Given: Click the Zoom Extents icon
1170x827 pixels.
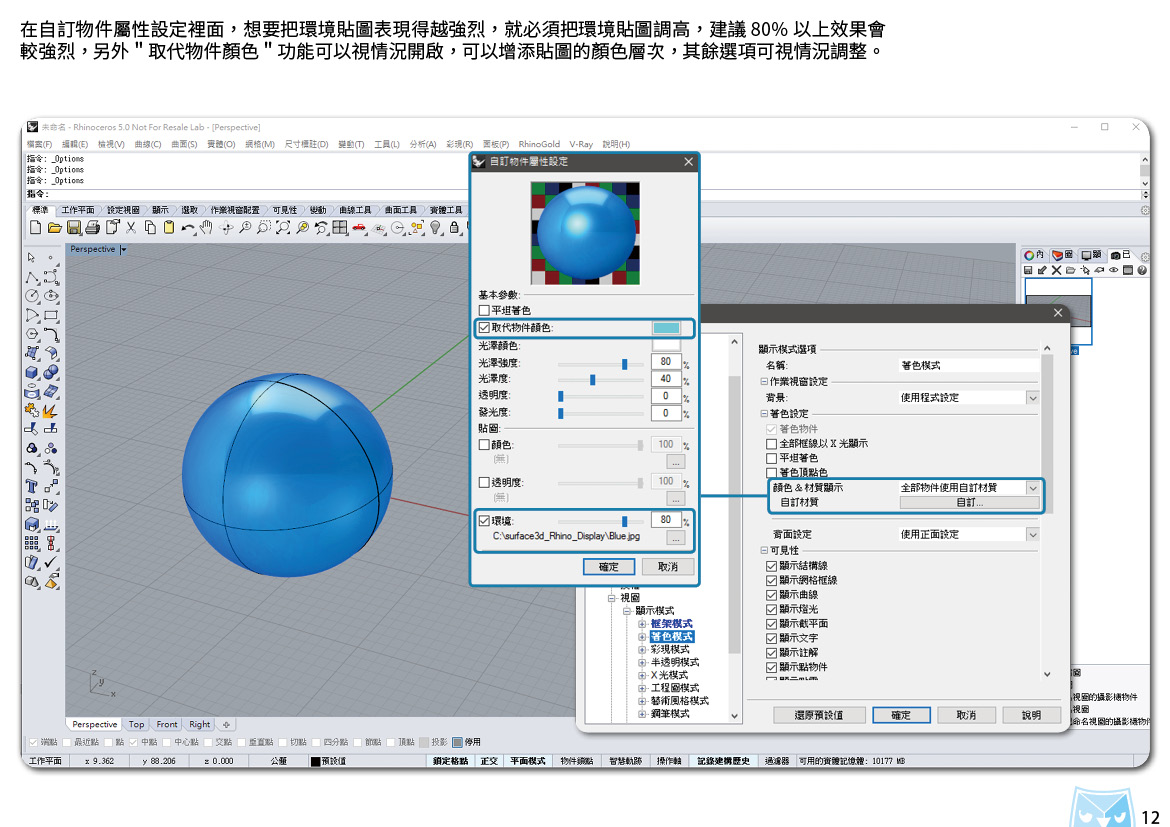Looking at the screenshot, I should click(x=283, y=228).
